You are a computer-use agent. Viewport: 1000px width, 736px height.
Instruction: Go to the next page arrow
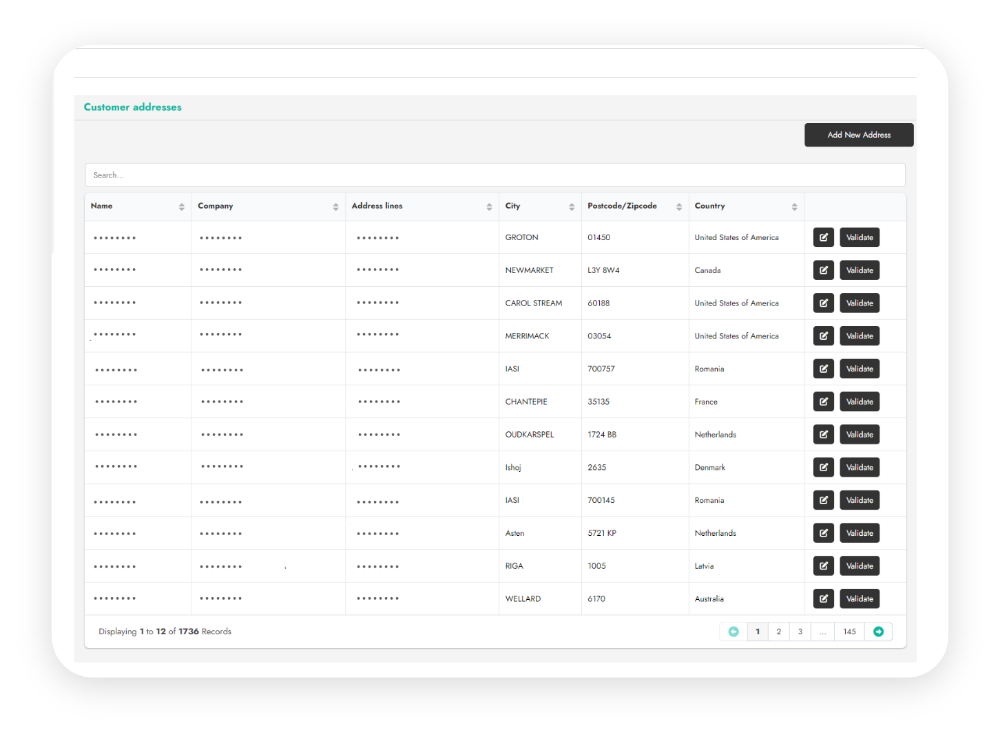[878, 631]
